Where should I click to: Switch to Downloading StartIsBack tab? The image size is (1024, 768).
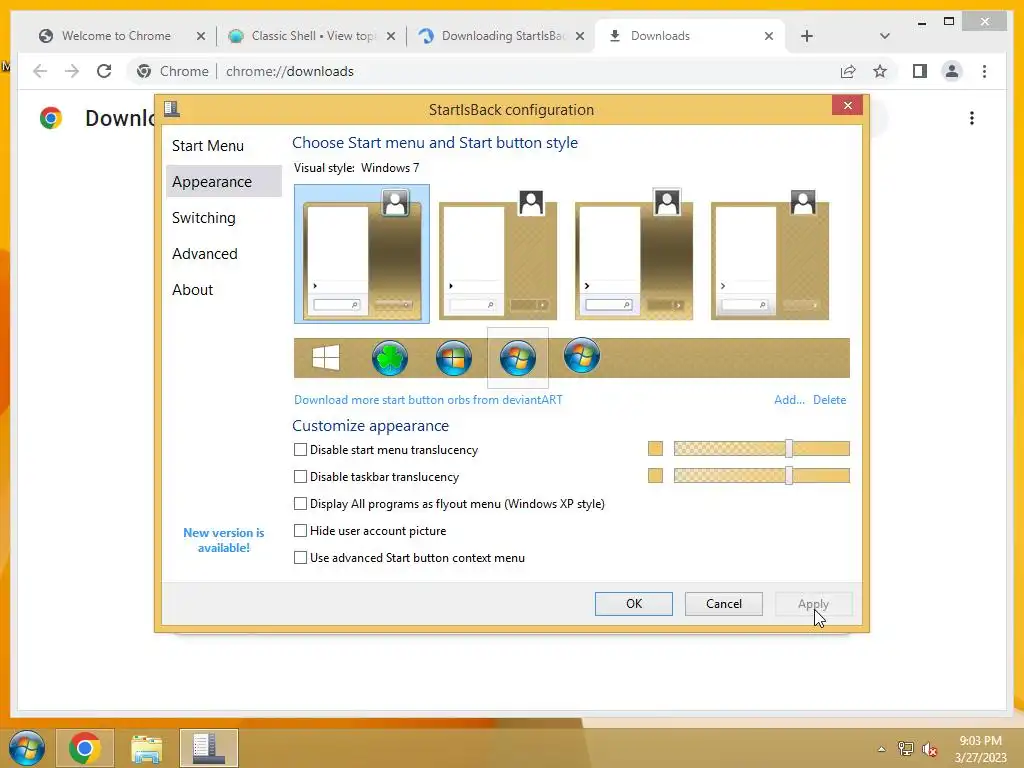pos(503,36)
